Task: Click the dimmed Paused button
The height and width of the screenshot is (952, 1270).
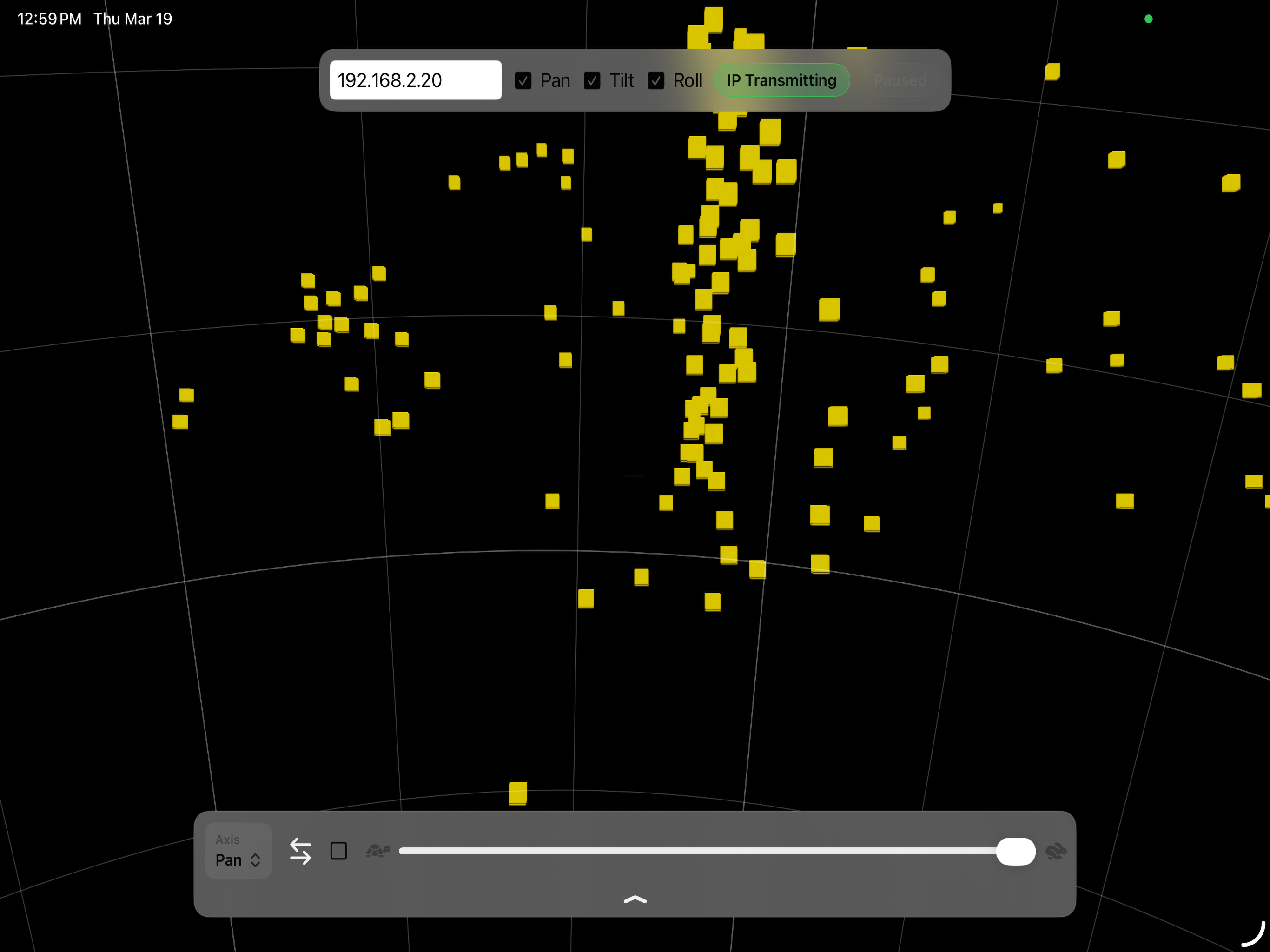Action: click(900, 80)
